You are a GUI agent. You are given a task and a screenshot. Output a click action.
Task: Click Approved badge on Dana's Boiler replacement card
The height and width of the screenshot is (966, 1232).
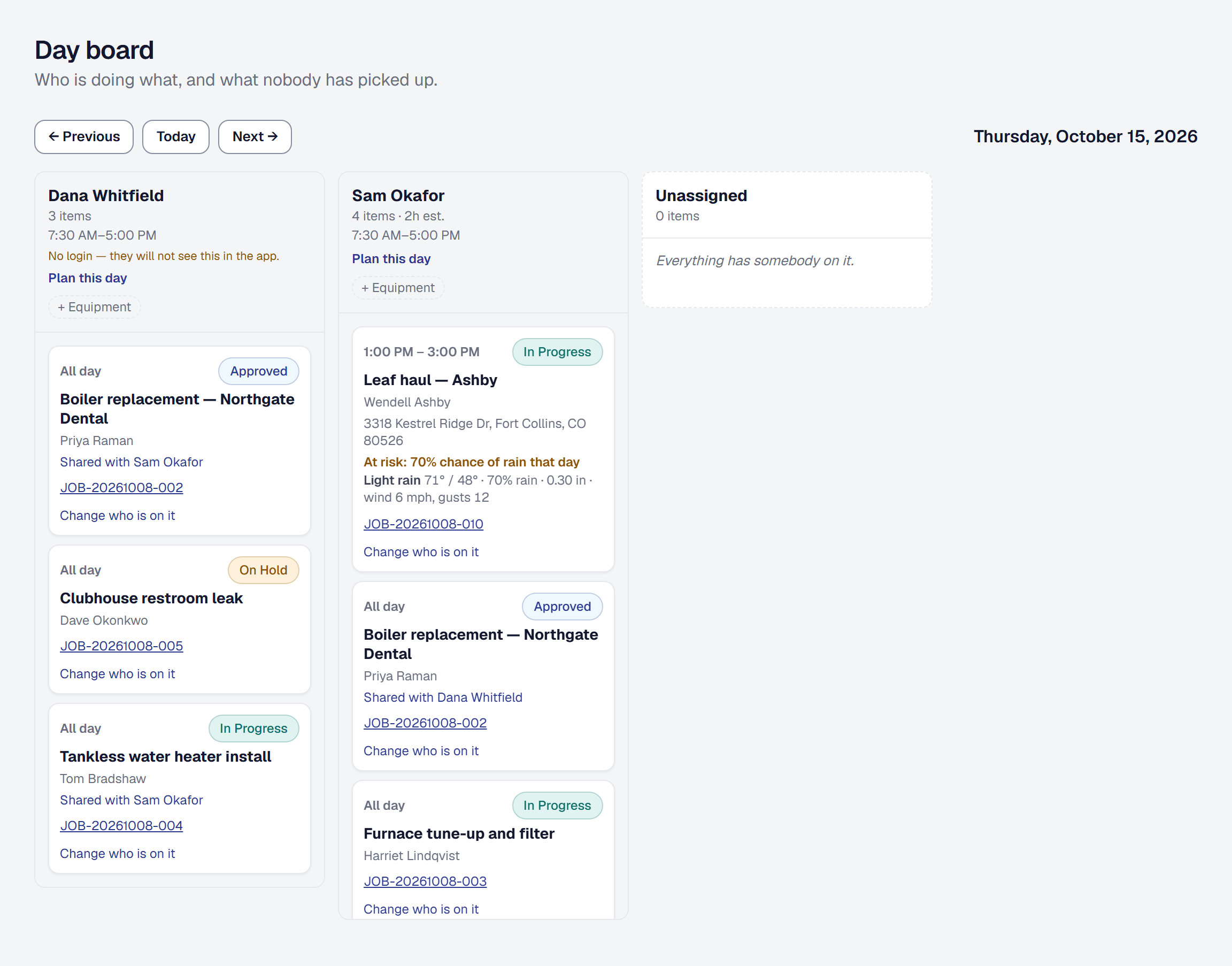pyautogui.click(x=259, y=371)
